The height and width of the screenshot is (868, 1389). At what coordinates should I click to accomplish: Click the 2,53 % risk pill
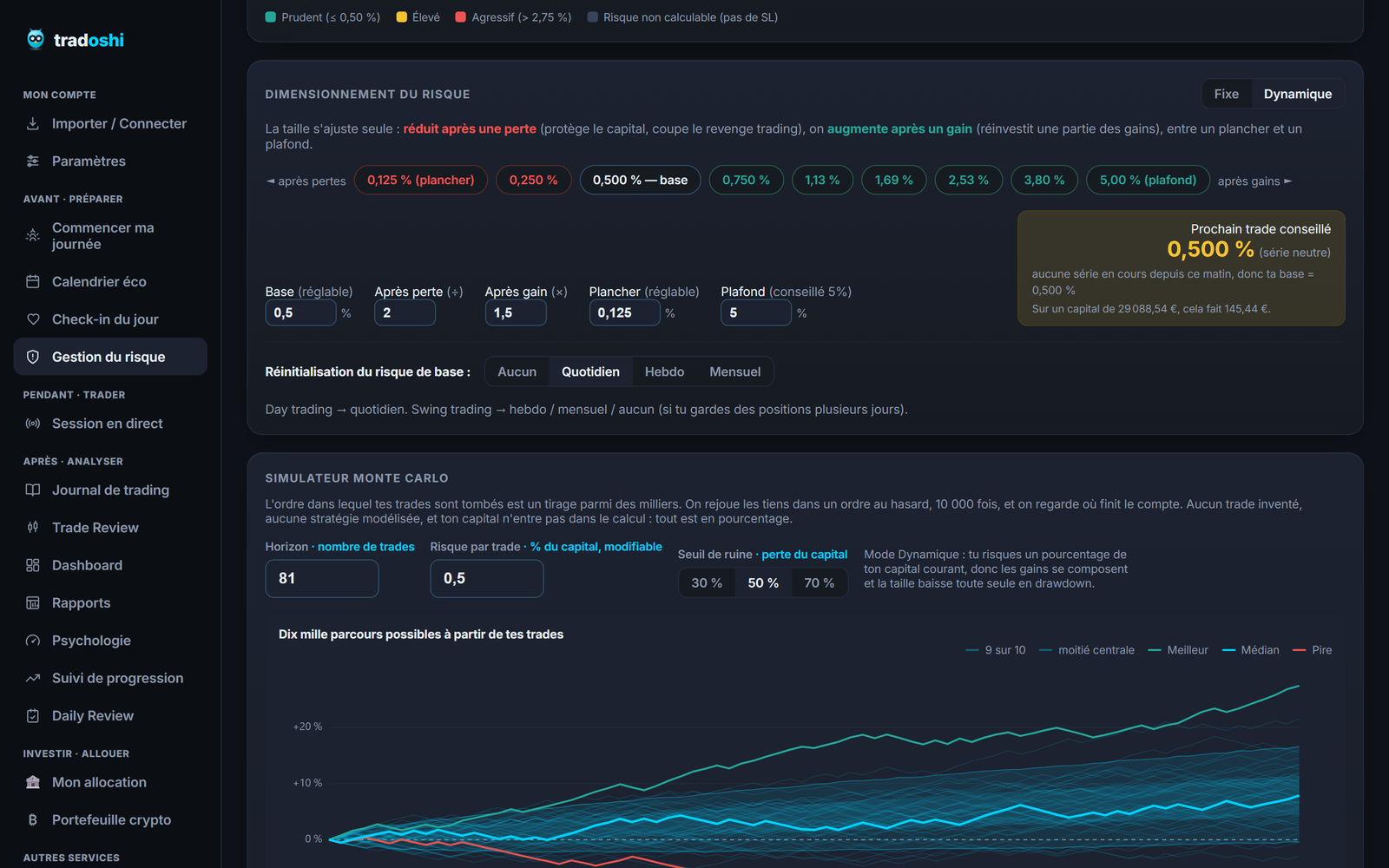pos(968,180)
